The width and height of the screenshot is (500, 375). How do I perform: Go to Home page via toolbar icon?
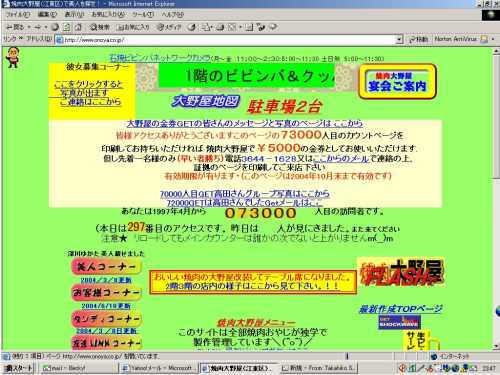78,27
